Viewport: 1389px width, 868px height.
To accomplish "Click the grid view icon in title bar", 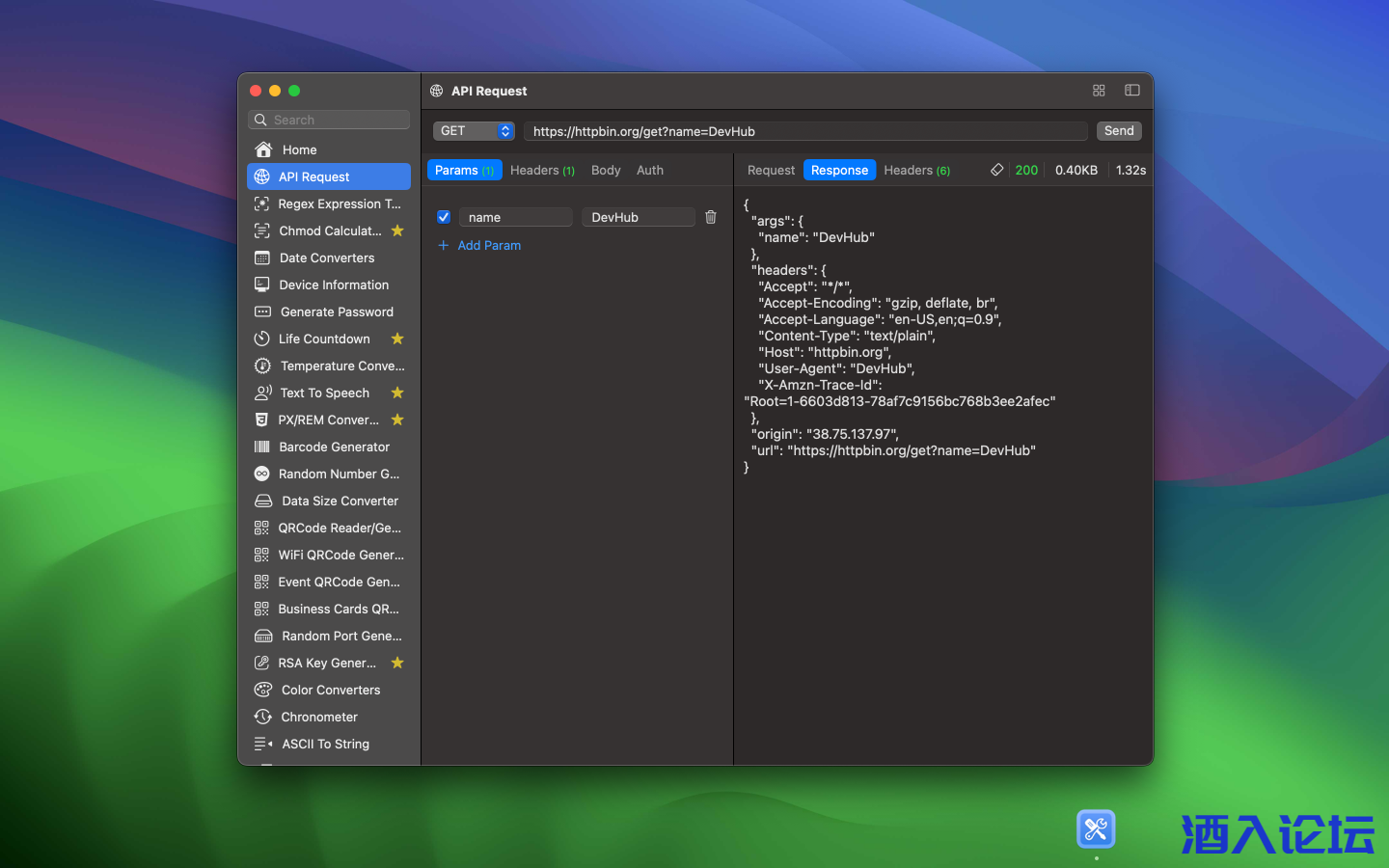I will pos(1099,91).
